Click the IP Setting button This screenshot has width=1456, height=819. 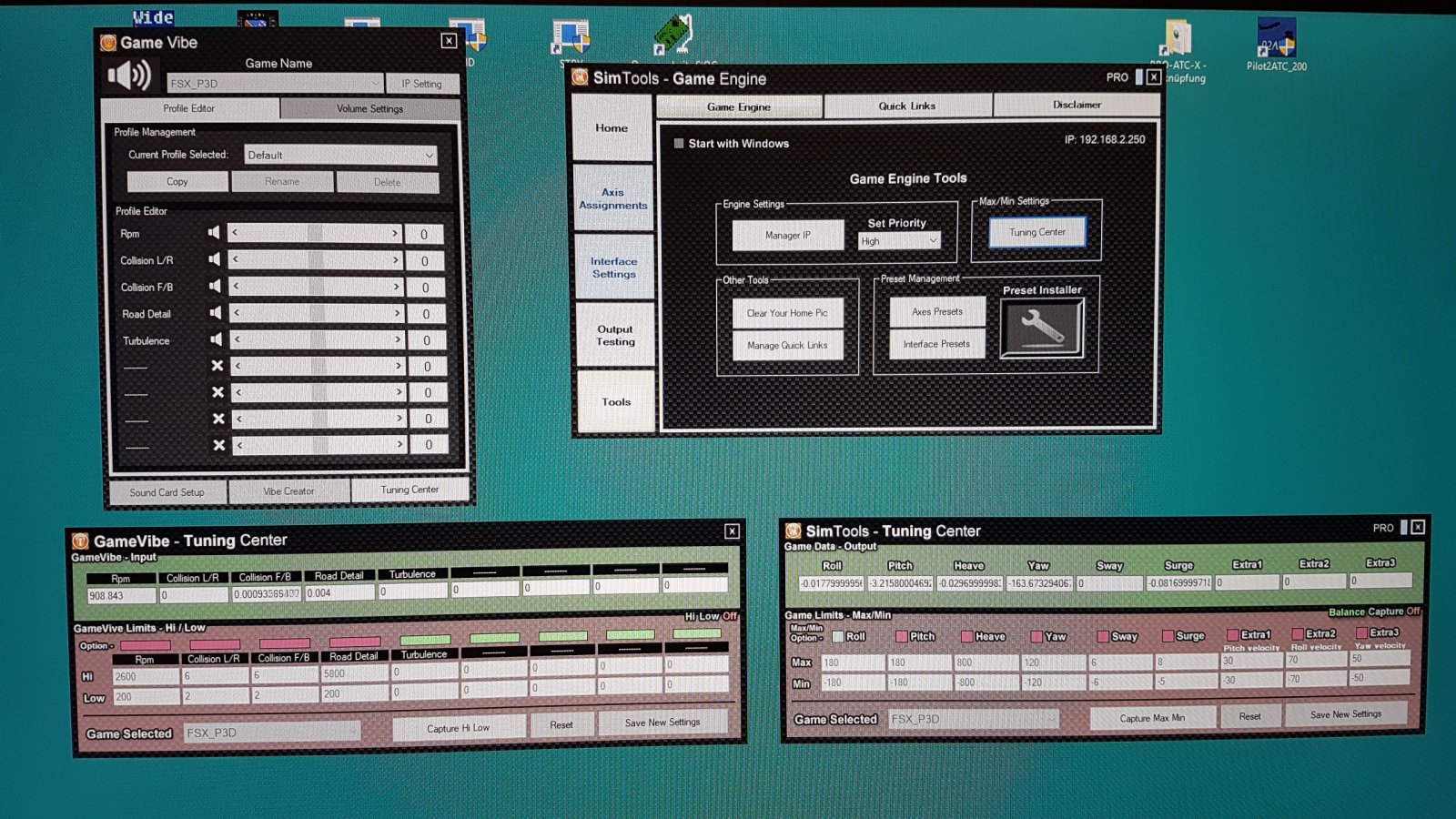pyautogui.click(x=422, y=84)
